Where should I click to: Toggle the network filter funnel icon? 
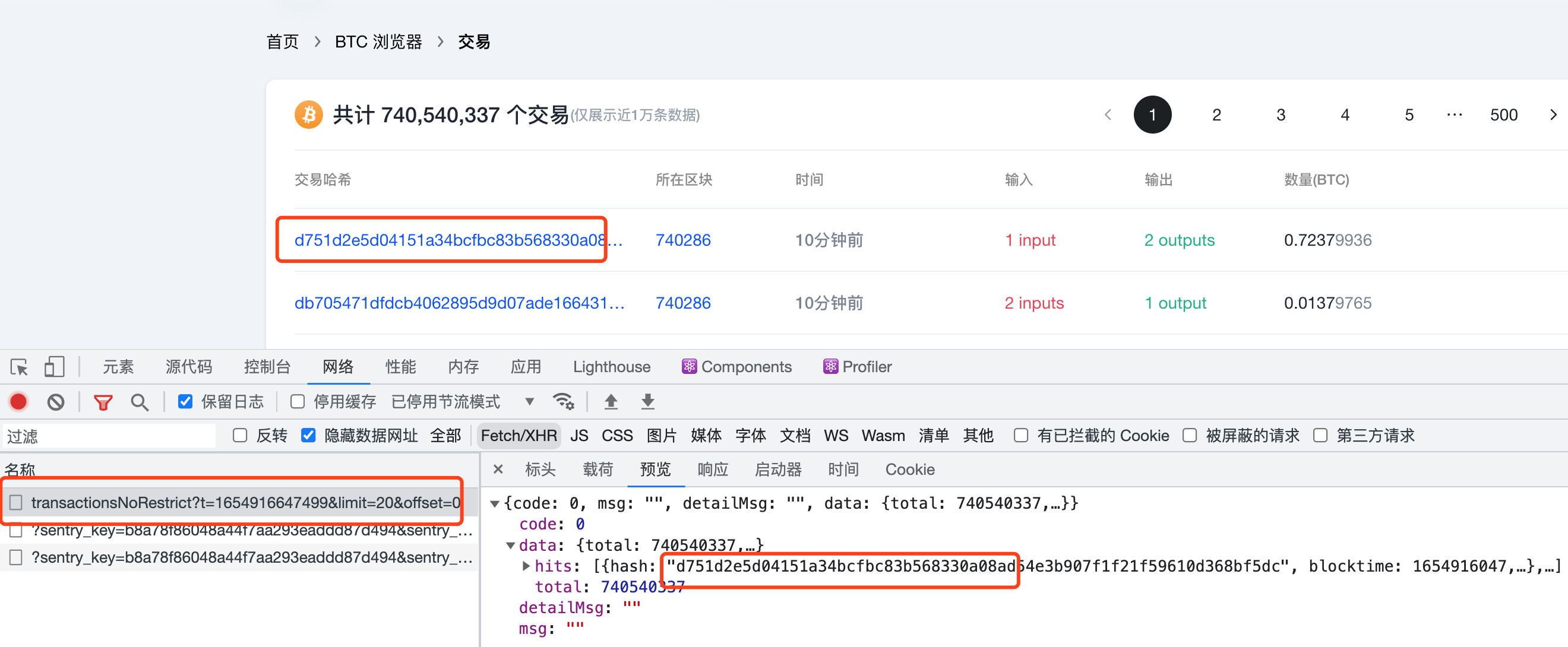103,402
